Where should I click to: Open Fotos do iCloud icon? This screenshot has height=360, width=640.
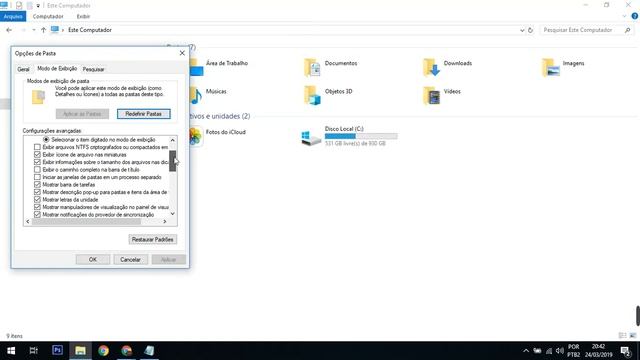coord(196,136)
